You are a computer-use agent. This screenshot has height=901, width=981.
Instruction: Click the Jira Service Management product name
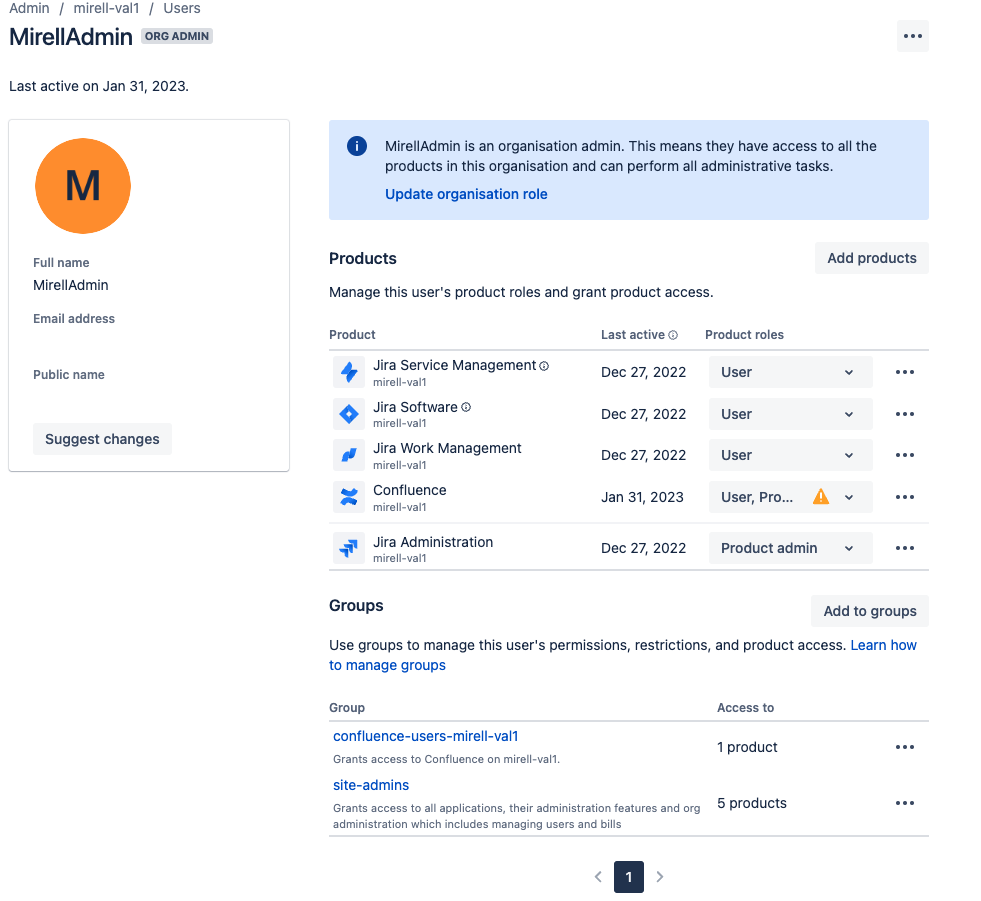[x=455, y=365]
